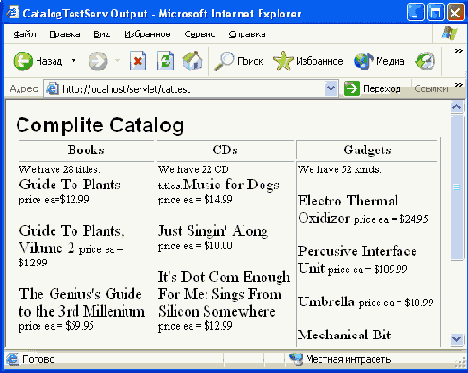Click the Search magnifier icon
The height and width of the screenshot is (373, 468).
pyautogui.click(x=224, y=61)
